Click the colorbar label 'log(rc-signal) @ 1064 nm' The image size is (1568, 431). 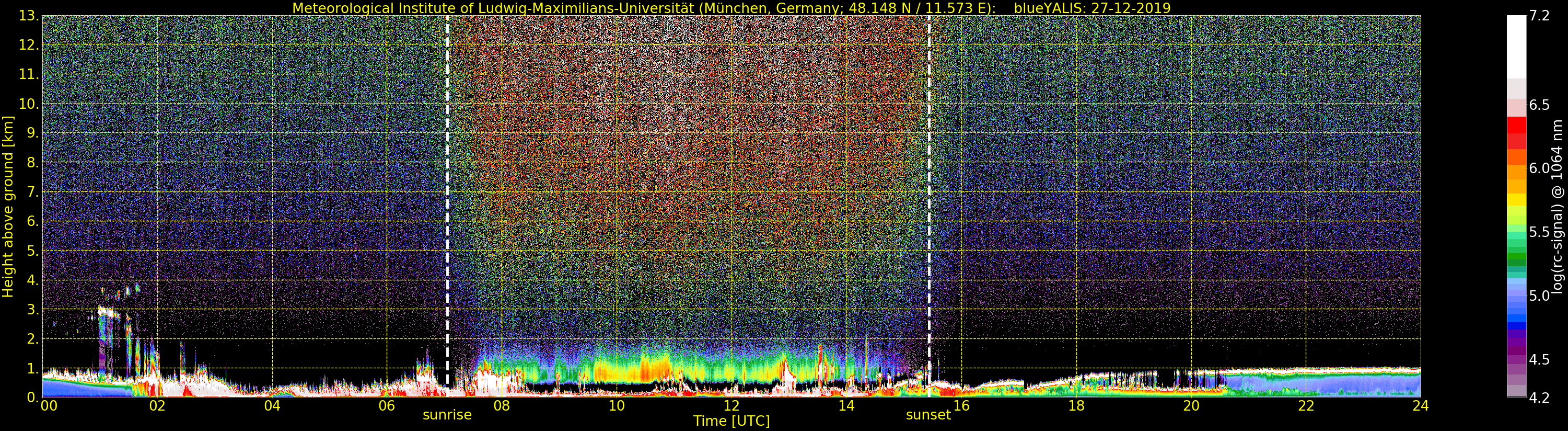(1558, 207)
